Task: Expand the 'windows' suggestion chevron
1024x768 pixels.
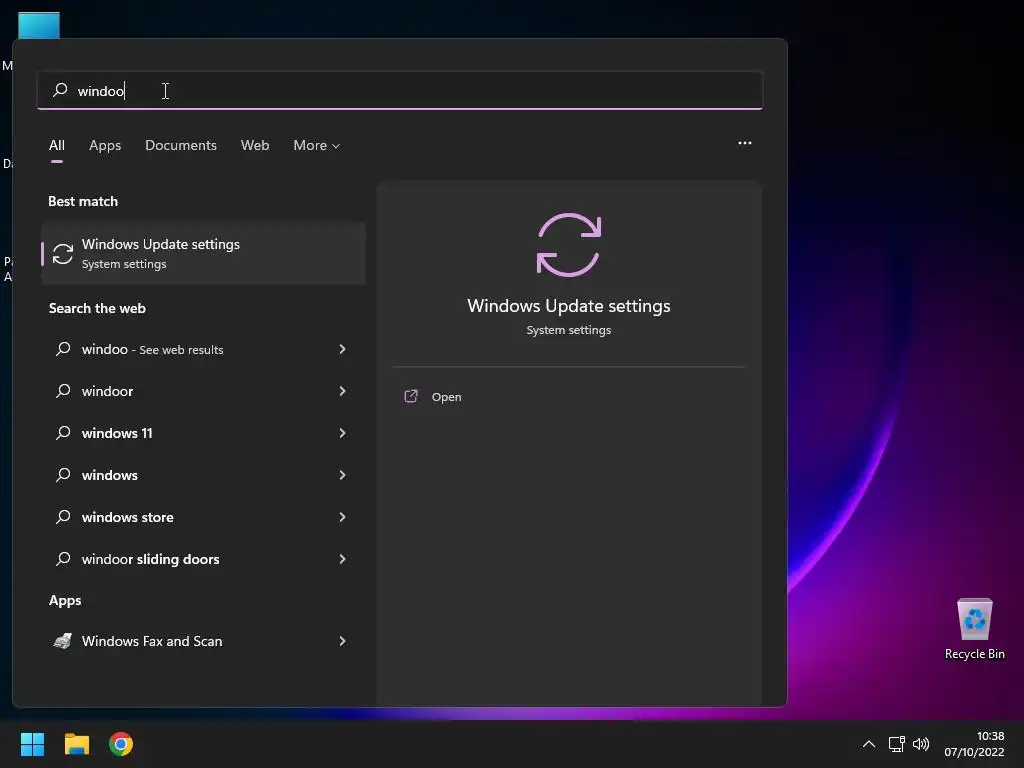Action: coord(342,475)
